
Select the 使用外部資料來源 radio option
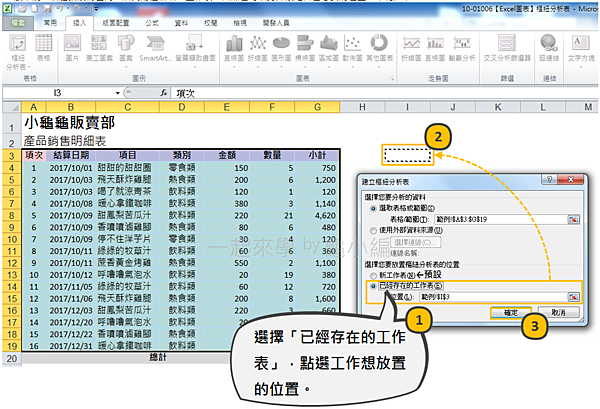coord(373,230)
